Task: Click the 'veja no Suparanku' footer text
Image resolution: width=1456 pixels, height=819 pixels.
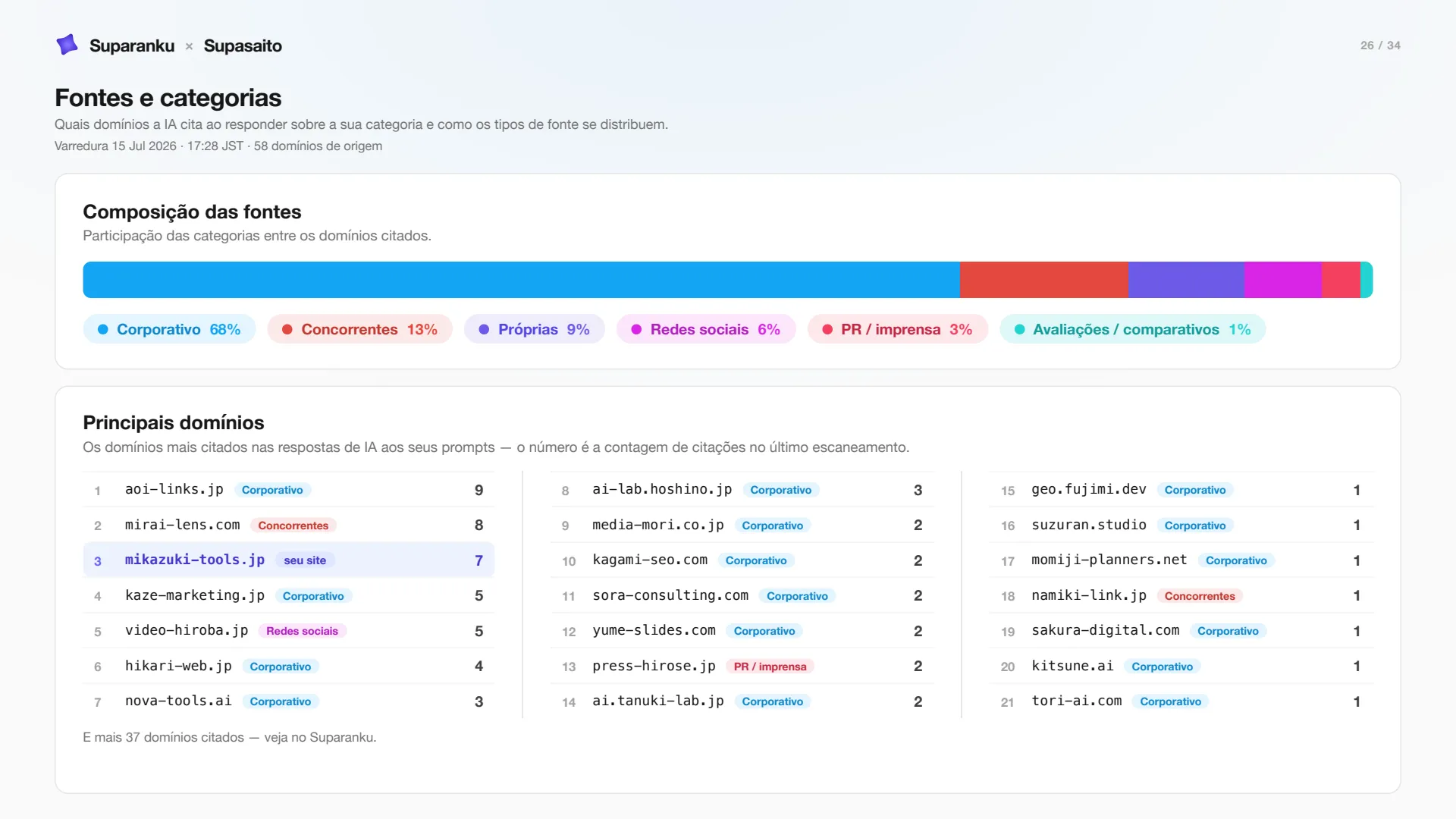Action: click(320, 737)
